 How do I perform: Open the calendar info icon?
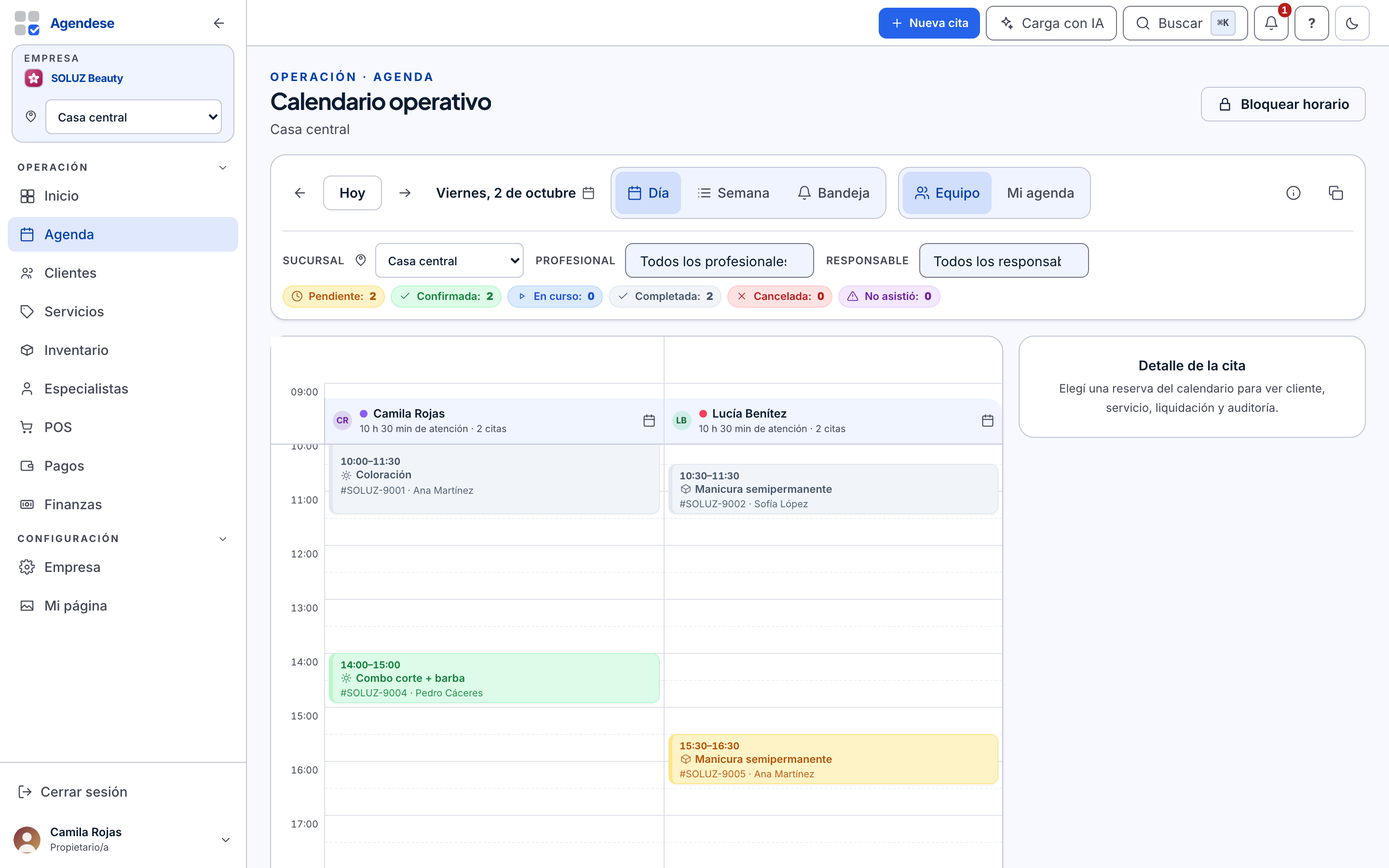point(1293,193)
